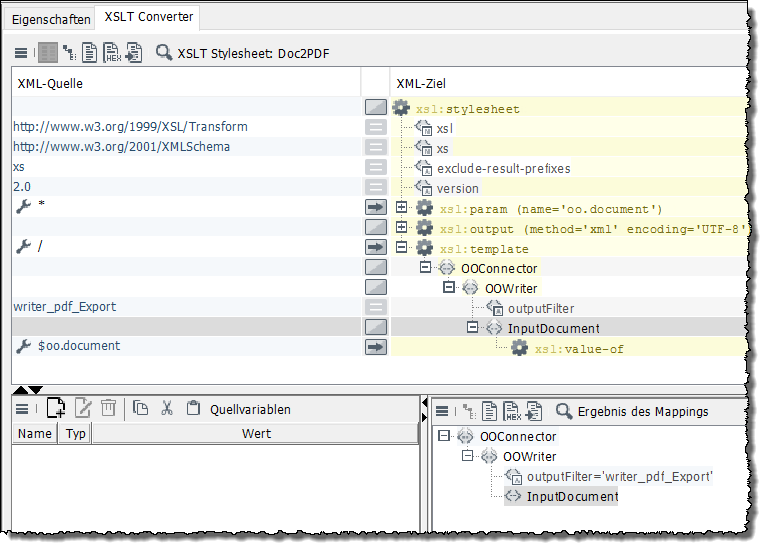
Task: Toggle the mapping arrow for xsl:value-of row
Action: 376,347
